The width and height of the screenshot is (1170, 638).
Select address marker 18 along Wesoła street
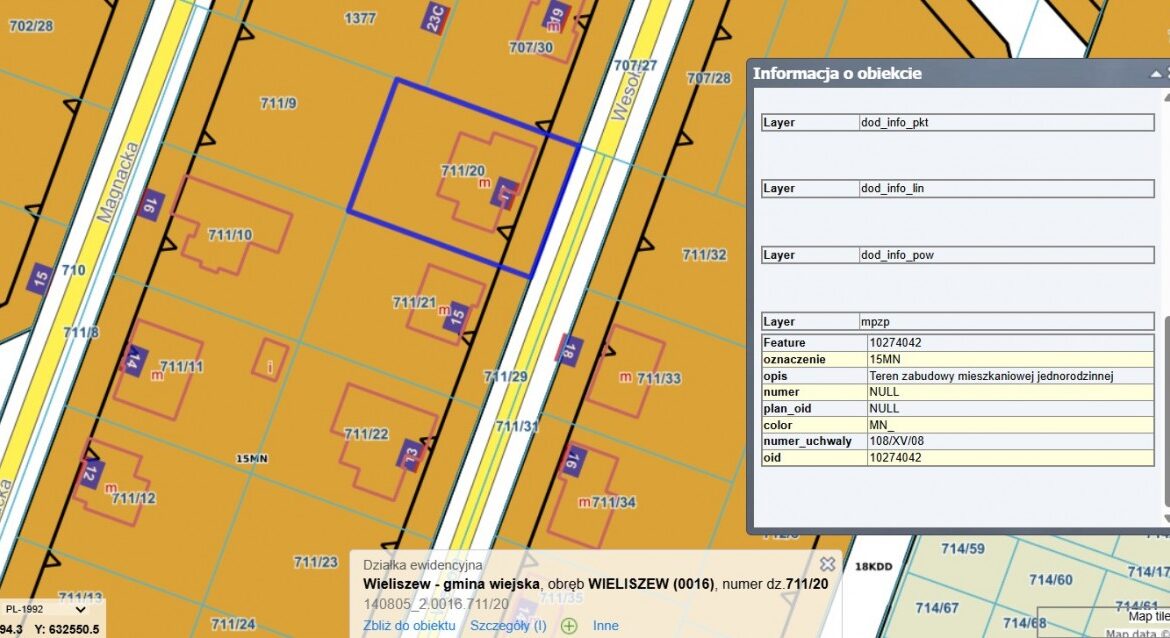click(570, 350)
